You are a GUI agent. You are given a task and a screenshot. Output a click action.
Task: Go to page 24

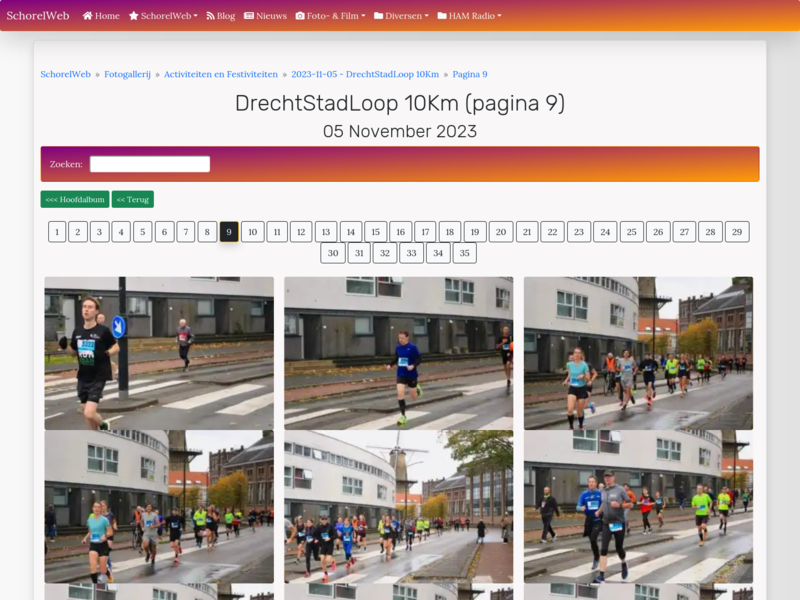tap(605, 232)
